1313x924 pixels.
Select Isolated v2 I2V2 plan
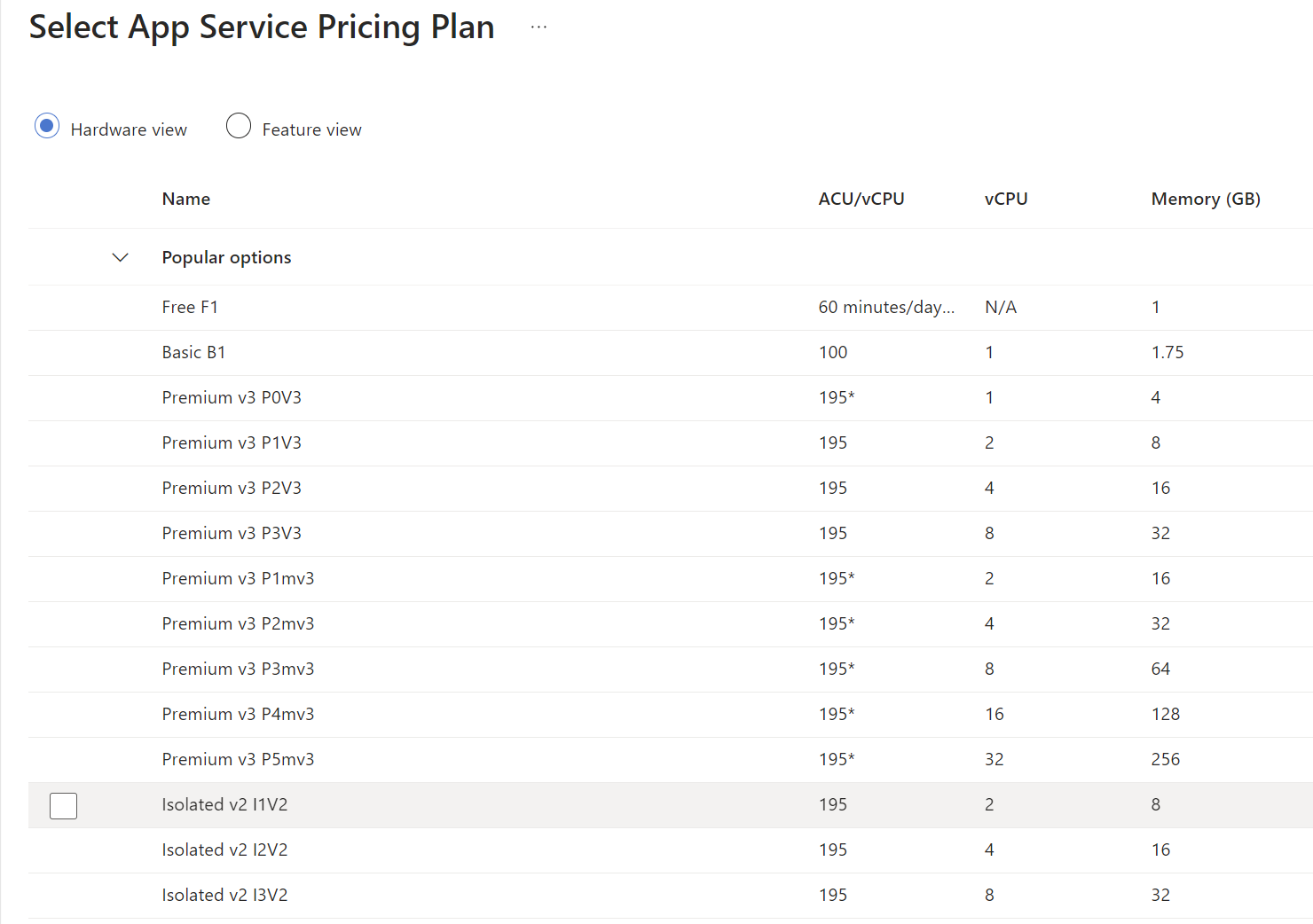(671, 850)
